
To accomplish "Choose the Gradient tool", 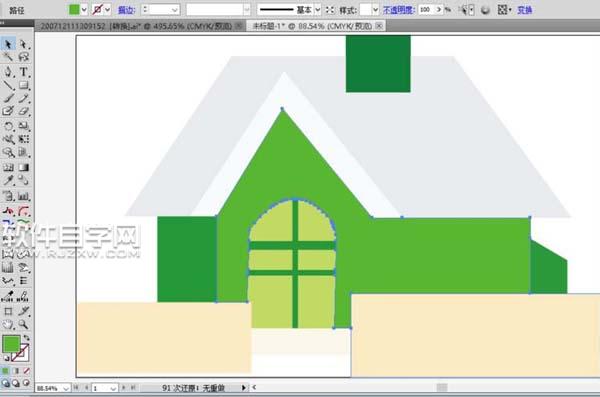I will click(24, 167).
